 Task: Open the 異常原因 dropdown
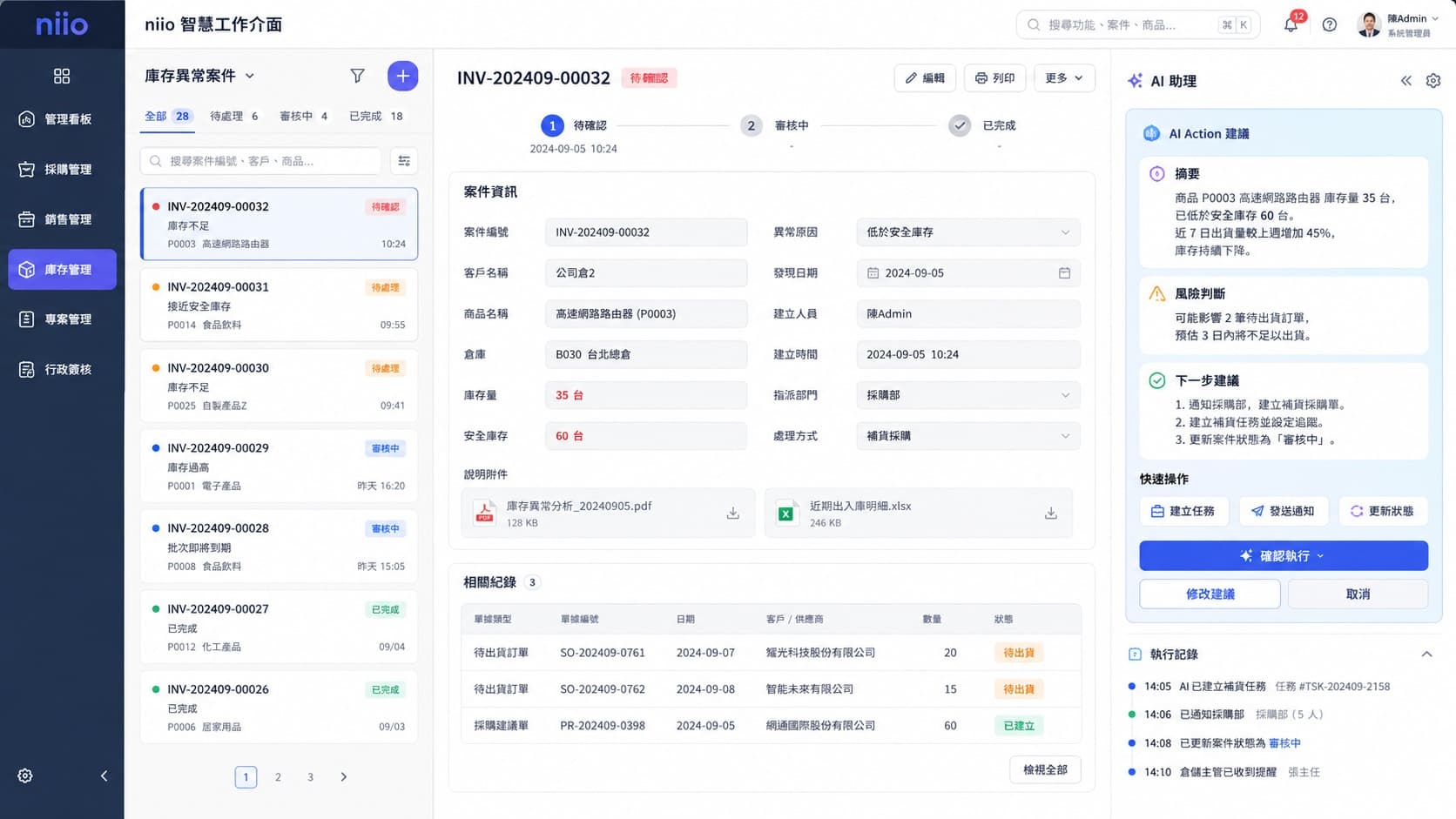(968, 232)
